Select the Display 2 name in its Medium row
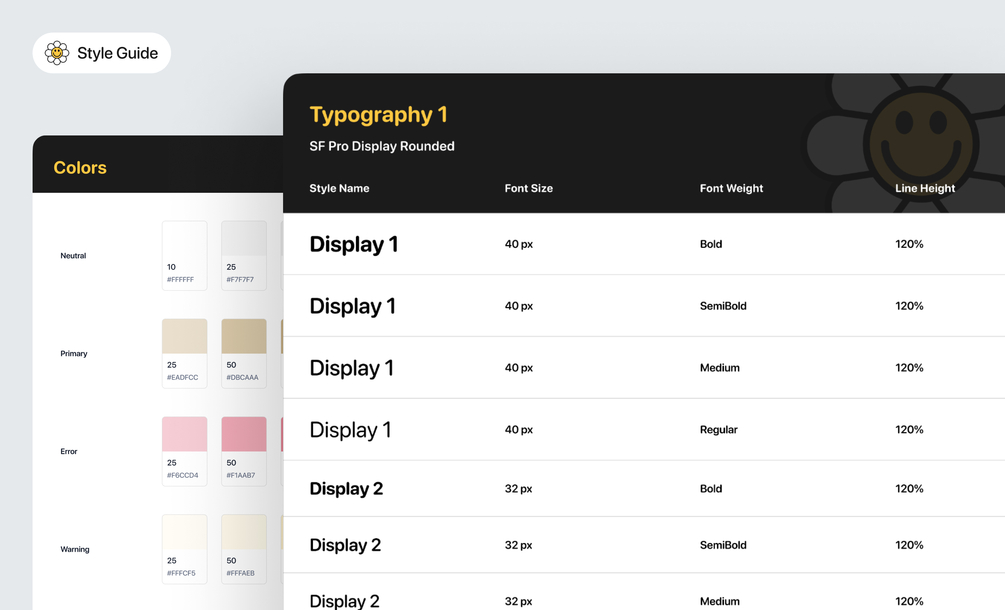Viewport: 1005px width, 610px height. [x=344, y=601]
